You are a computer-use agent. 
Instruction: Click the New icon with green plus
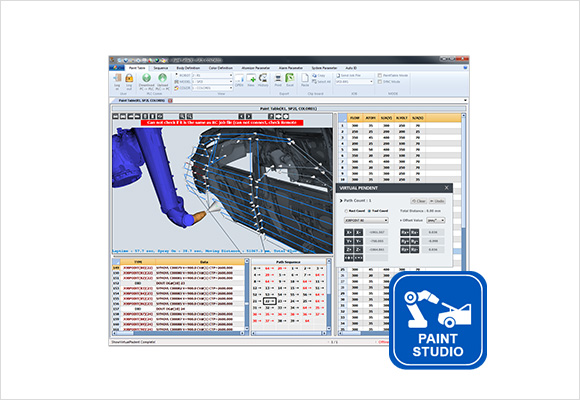(251, 78)
